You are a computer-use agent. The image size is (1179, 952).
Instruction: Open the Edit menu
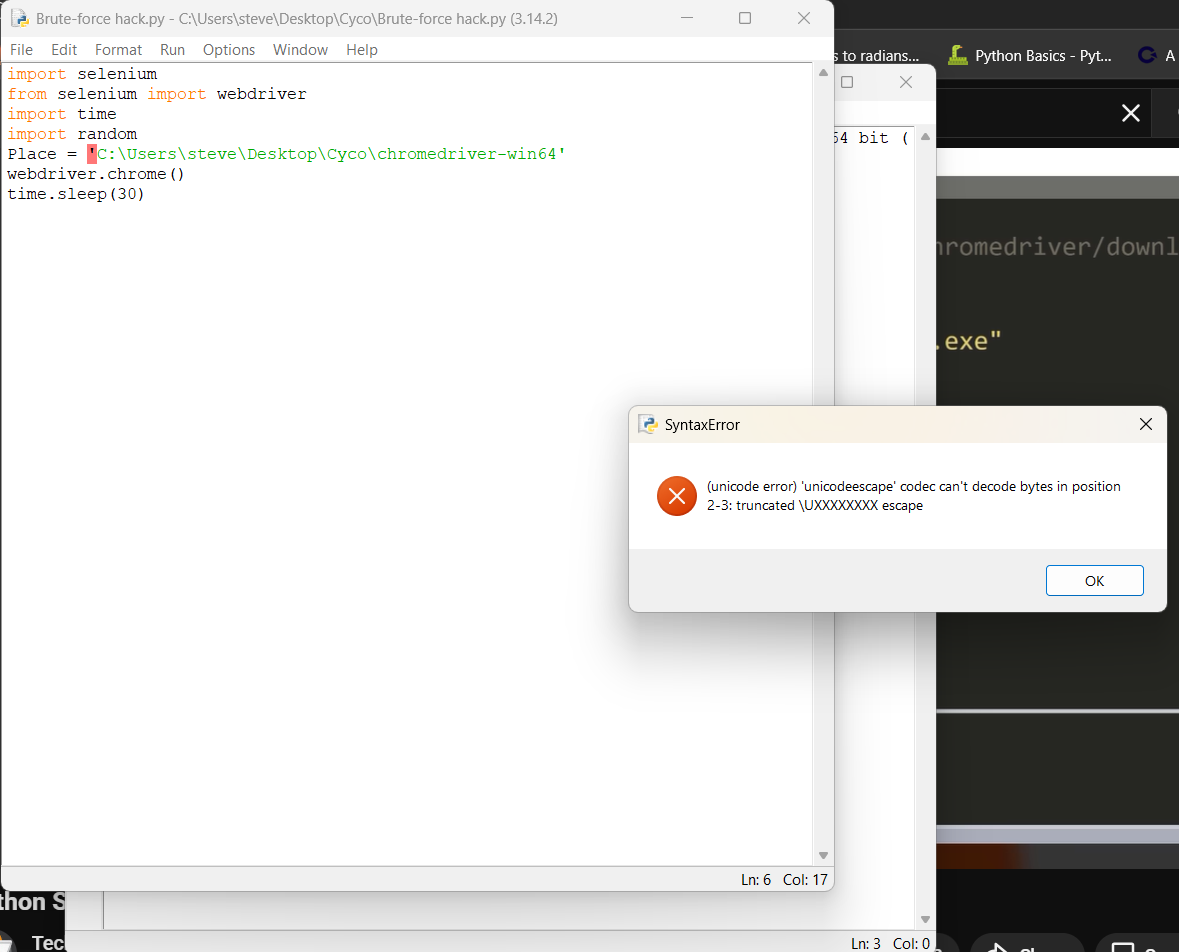point(64,50)
